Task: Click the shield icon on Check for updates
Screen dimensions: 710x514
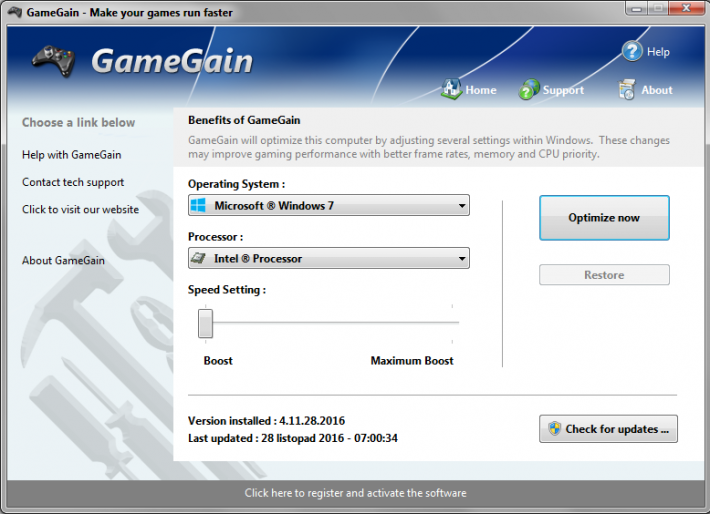Action: tap(554, 428)
